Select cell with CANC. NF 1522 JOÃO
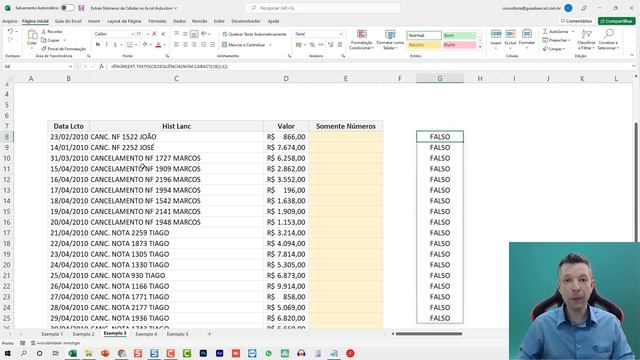640x360 pixels. pos(176,137)
